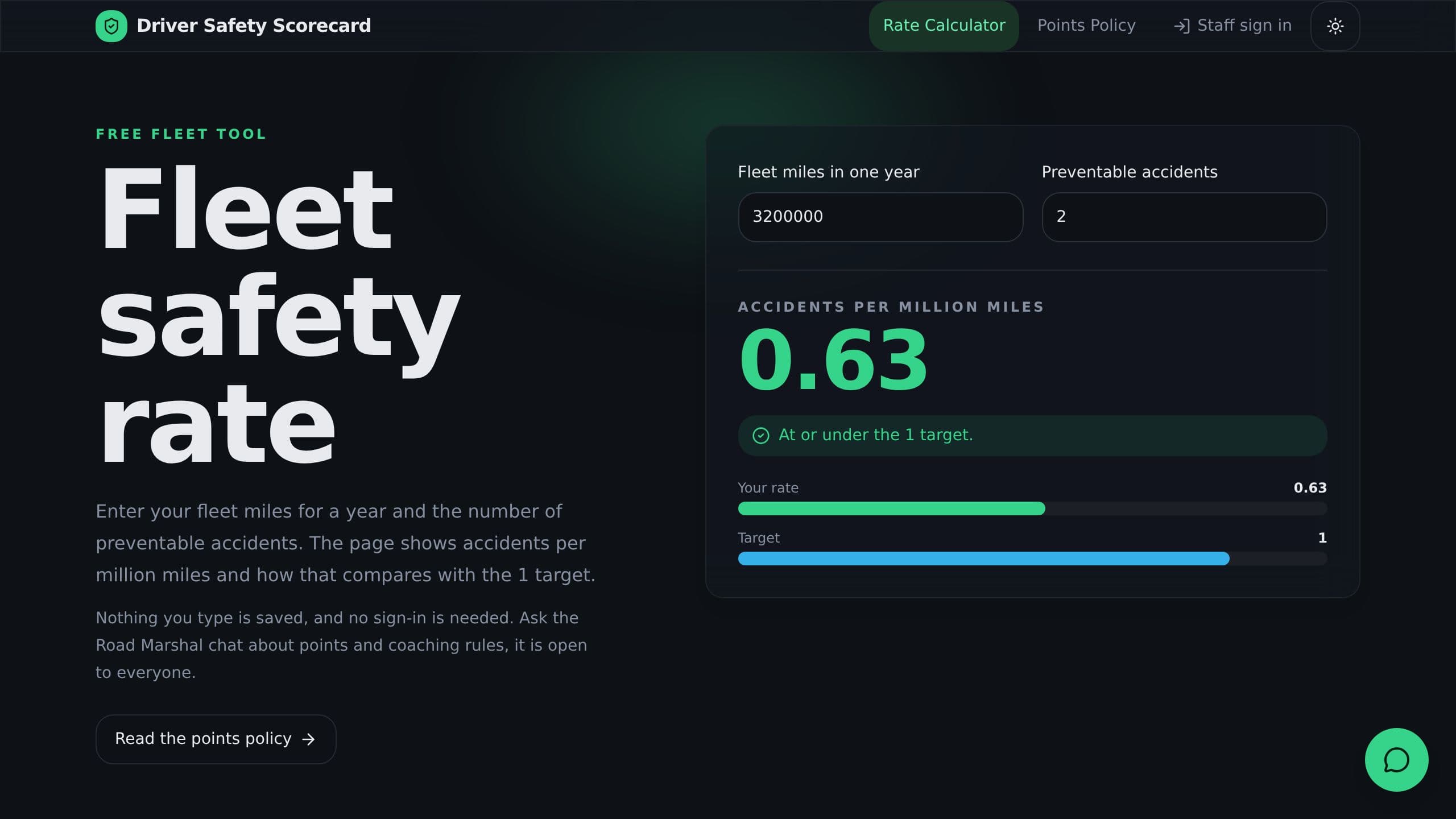Click the 'Preventable accidents' label
The height and width of the screenshot is (819, 1456).
(1130, 172)
